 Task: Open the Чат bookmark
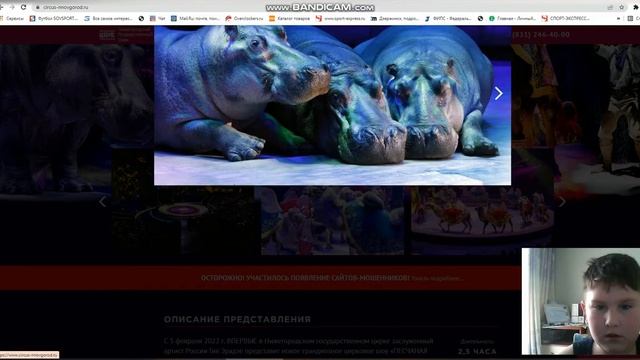(158, 18)
